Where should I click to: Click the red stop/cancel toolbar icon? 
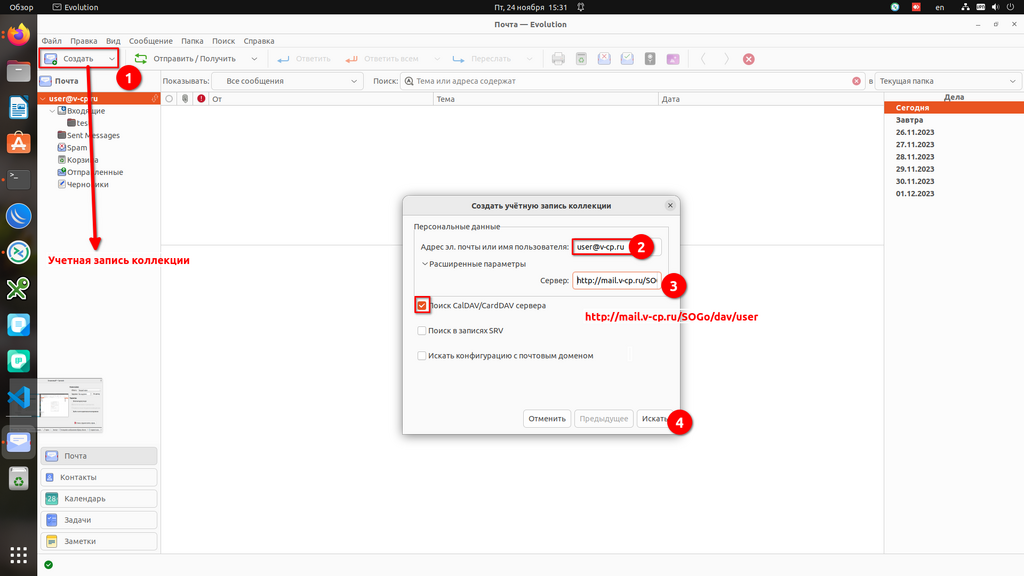point(748,59)
